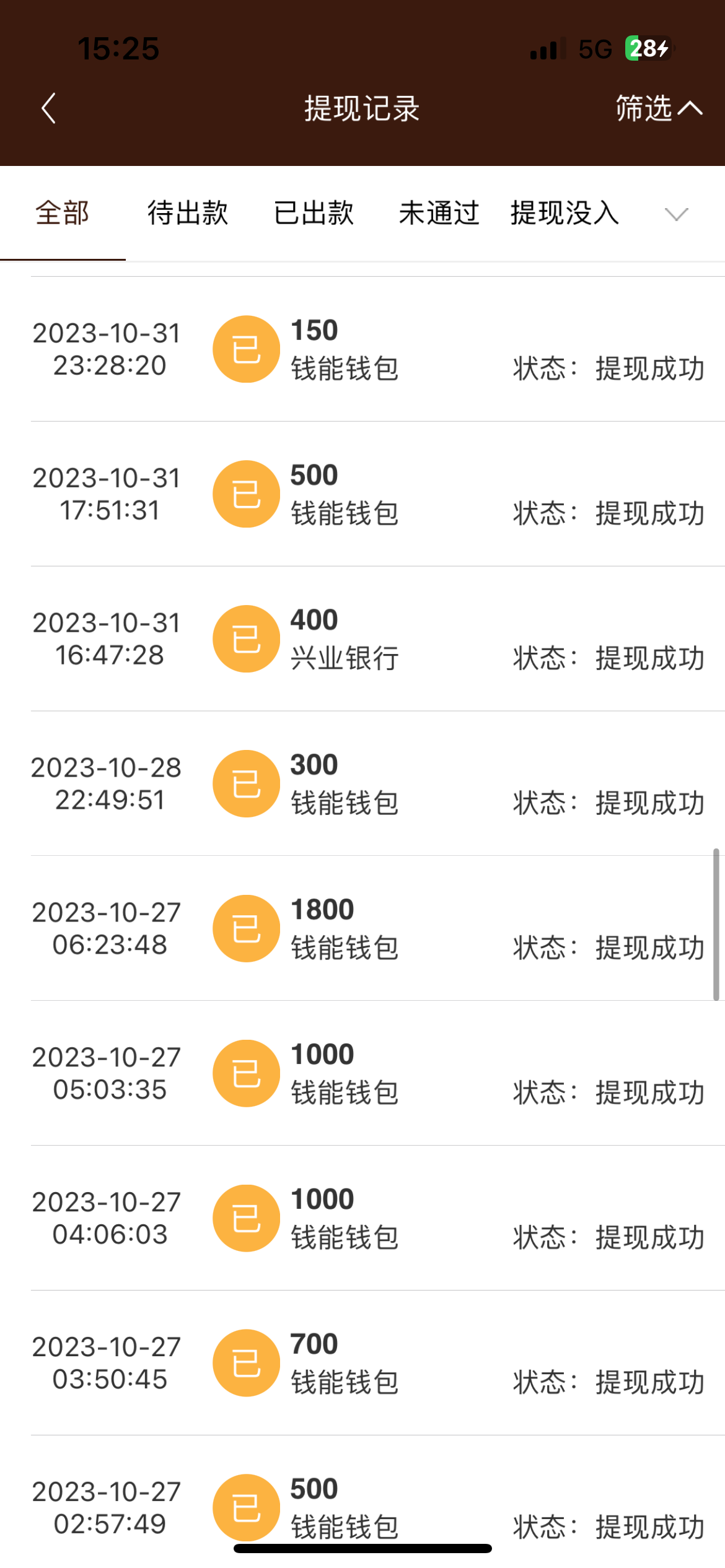Show the 提现没入 tab
Viewport: 725px width, 1568px height.
[x=565, y=213]
